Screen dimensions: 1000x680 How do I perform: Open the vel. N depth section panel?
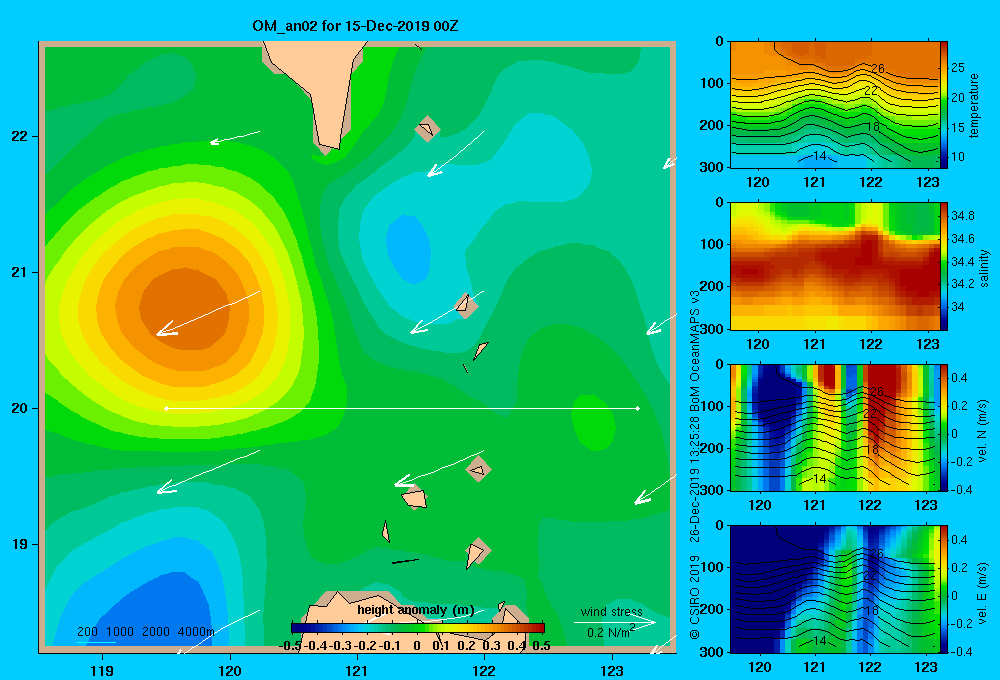[835, 427]
